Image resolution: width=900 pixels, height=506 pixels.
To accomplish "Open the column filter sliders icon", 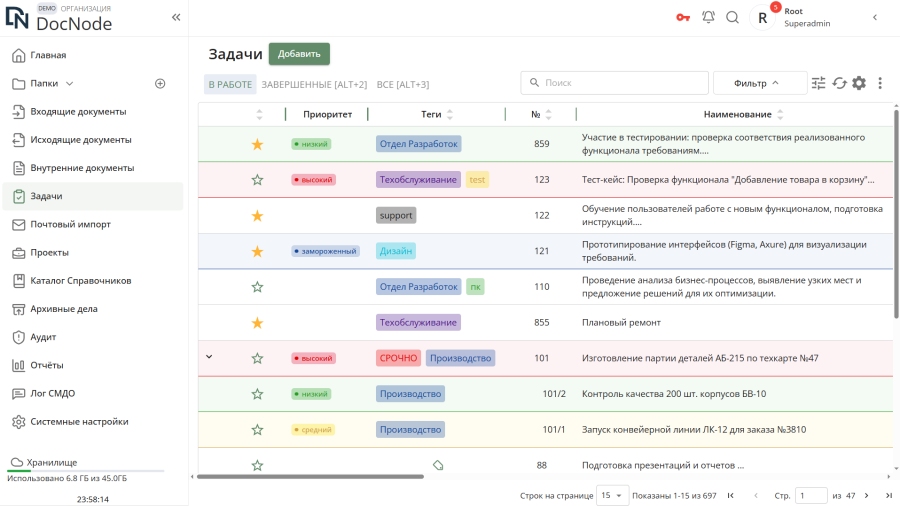I will pyautogui.click(x=819, y=83).
